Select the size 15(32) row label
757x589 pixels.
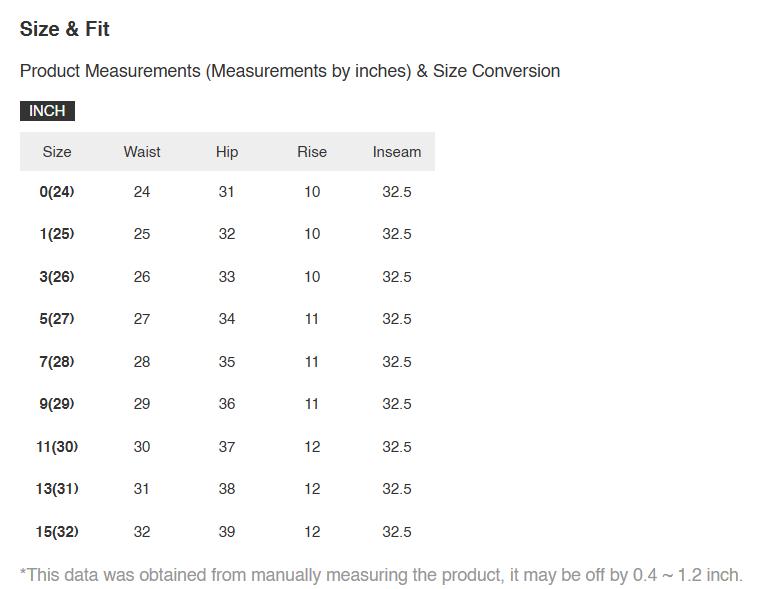pyautogui.click(x=57, y=532)
